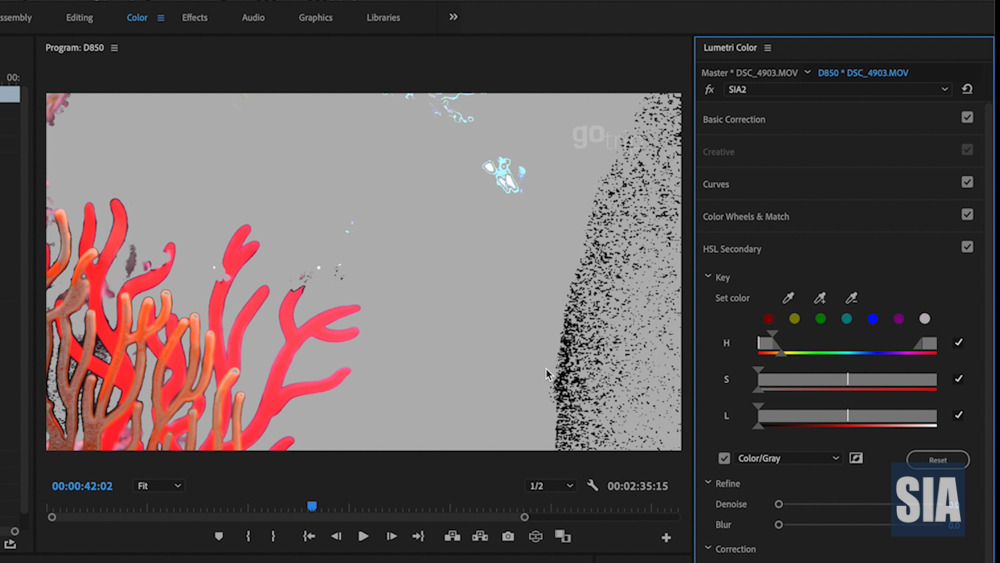Go to Out point
1000x563 pixels.
click(x=418, y=536)
